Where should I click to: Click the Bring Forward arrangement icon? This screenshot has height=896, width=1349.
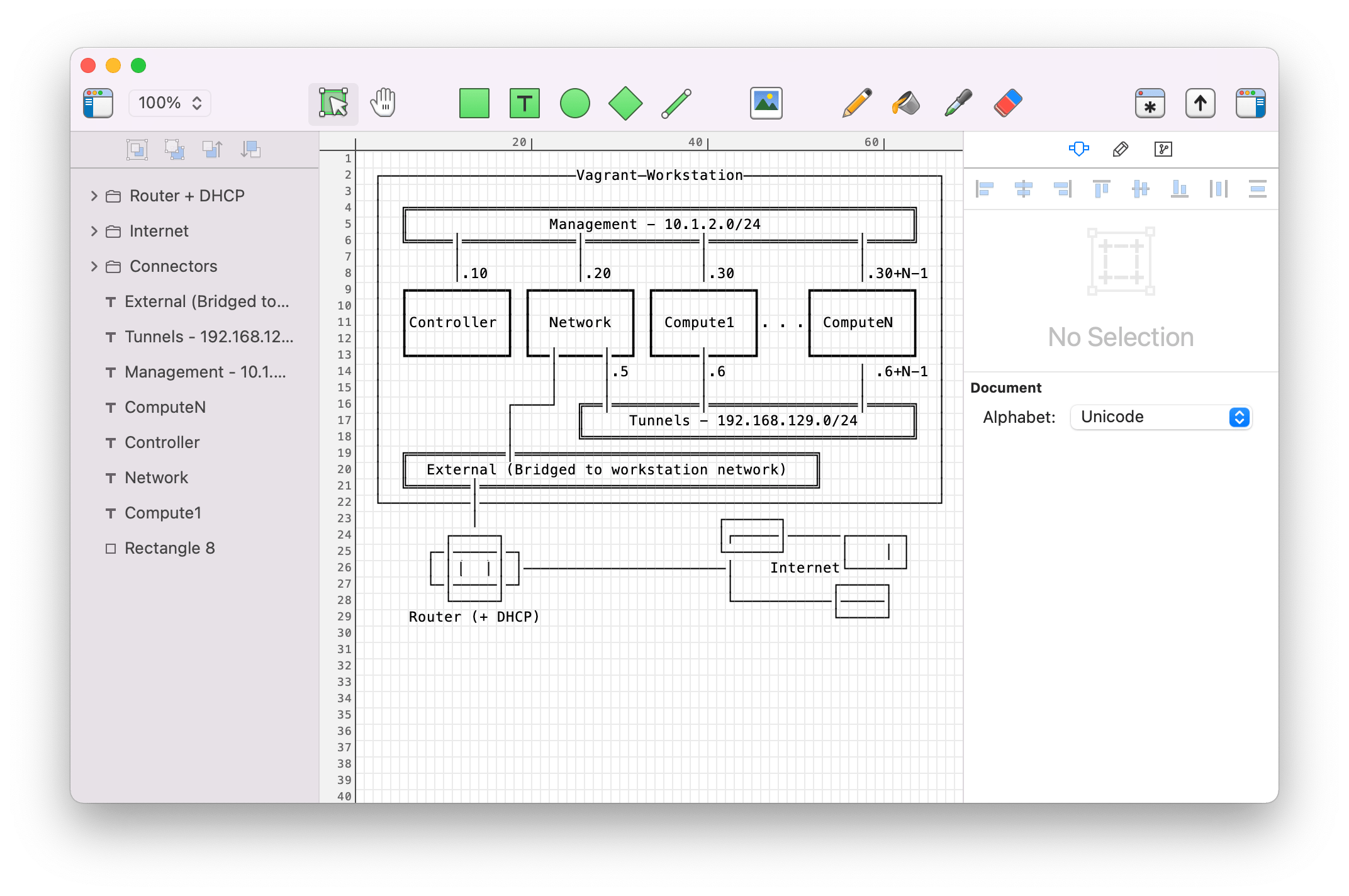pos(212,148)
